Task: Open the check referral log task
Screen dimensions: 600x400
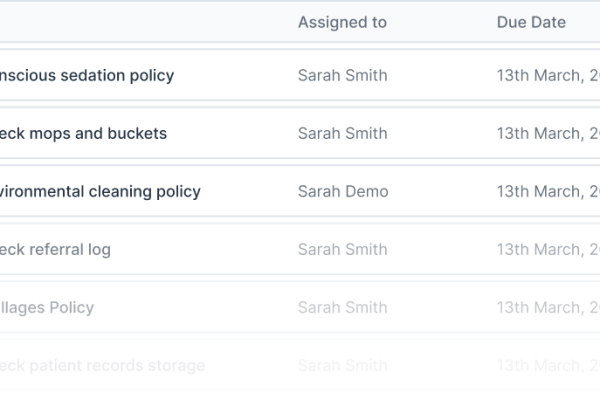Action: point(55,250)
